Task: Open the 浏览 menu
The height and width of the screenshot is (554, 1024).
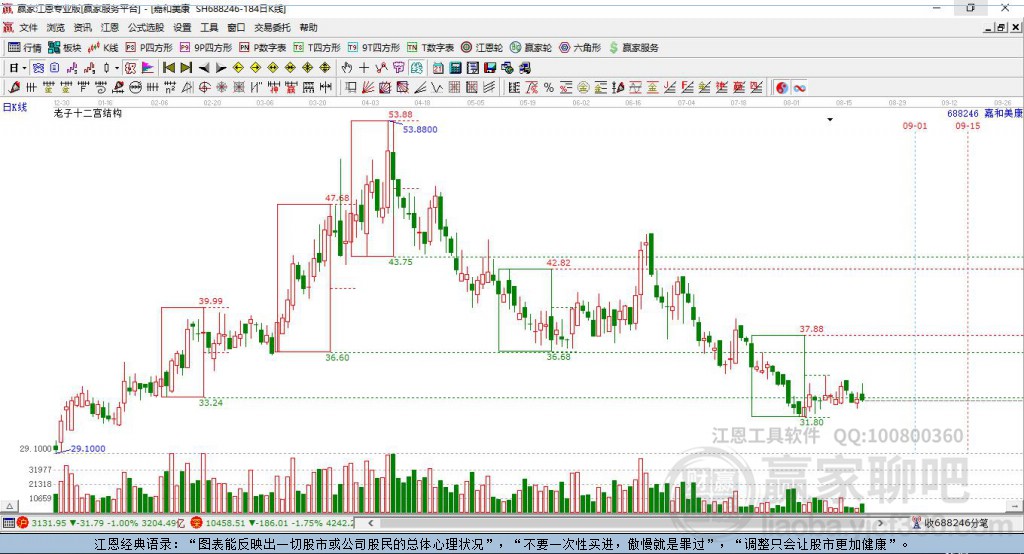Action: point(56,27)
